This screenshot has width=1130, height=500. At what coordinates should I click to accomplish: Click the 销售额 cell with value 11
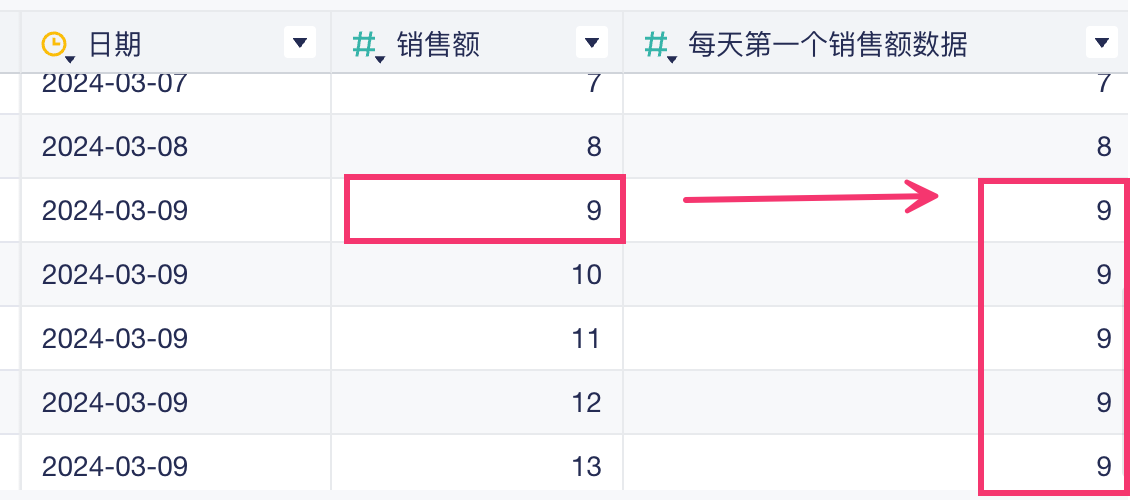point(477,338)
